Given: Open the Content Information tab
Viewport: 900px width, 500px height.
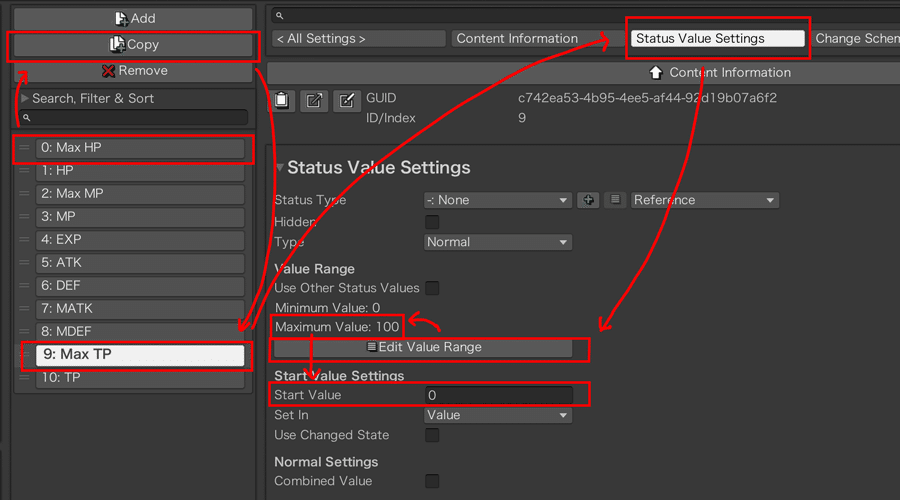Looking at the screenshot, I should 537,38.
